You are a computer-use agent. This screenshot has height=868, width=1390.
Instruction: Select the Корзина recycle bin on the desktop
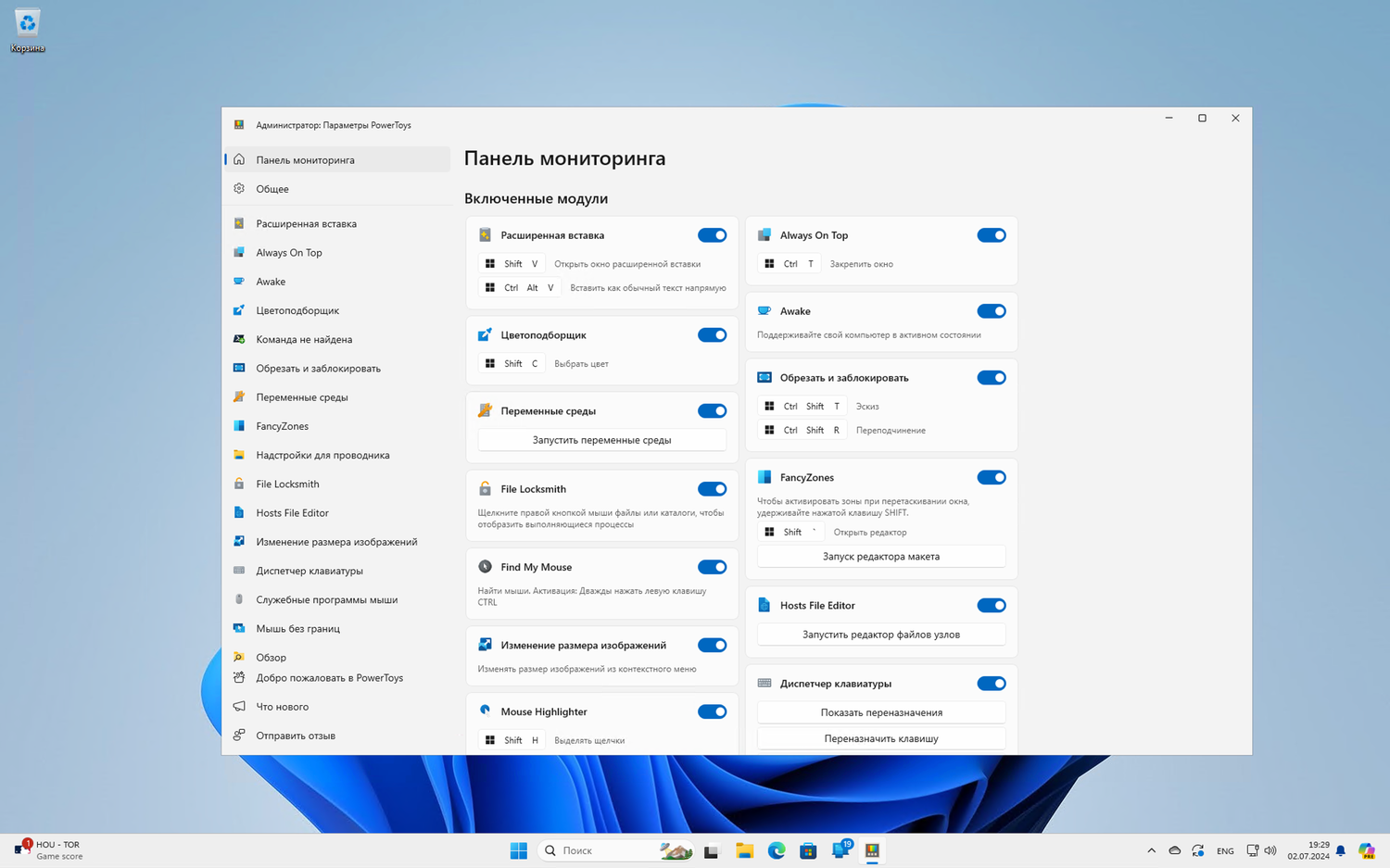click(28, 31)
